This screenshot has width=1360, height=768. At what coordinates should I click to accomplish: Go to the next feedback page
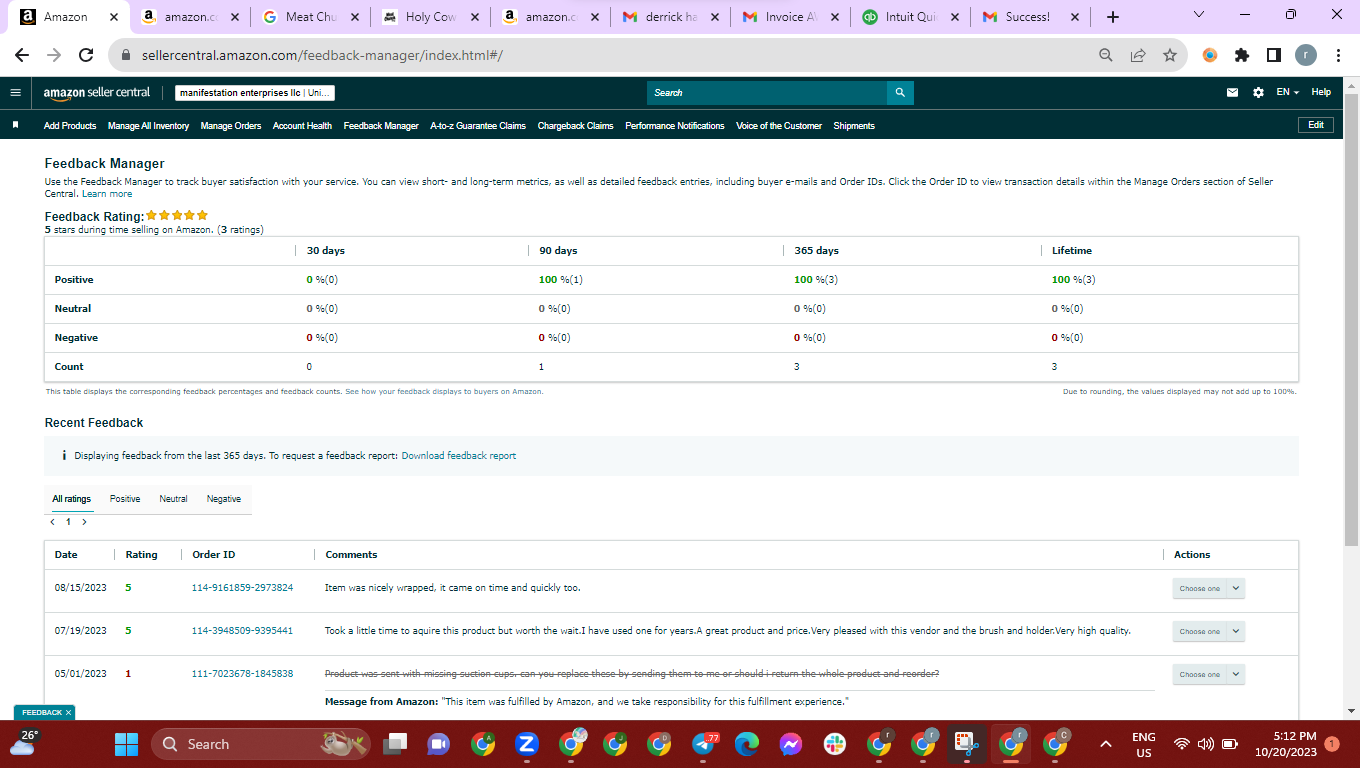[84, 522]
